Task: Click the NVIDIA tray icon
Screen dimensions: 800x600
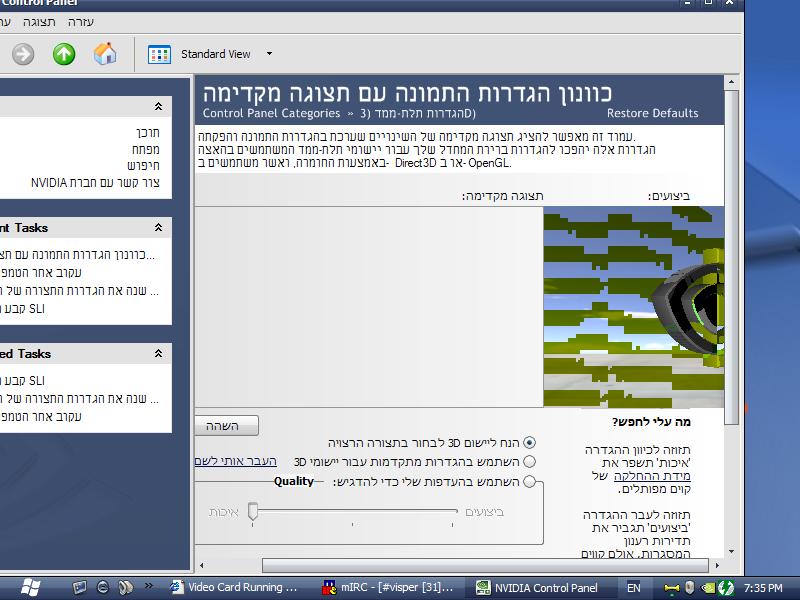Action: tap(708, 588)
